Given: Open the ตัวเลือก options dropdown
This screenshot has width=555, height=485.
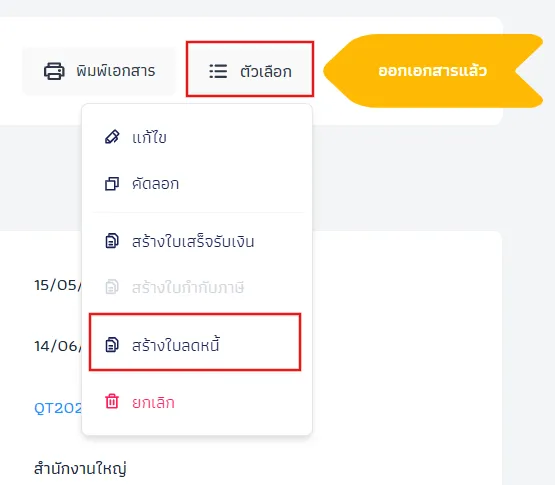Looking at the screenshot, I should point(250,69).
